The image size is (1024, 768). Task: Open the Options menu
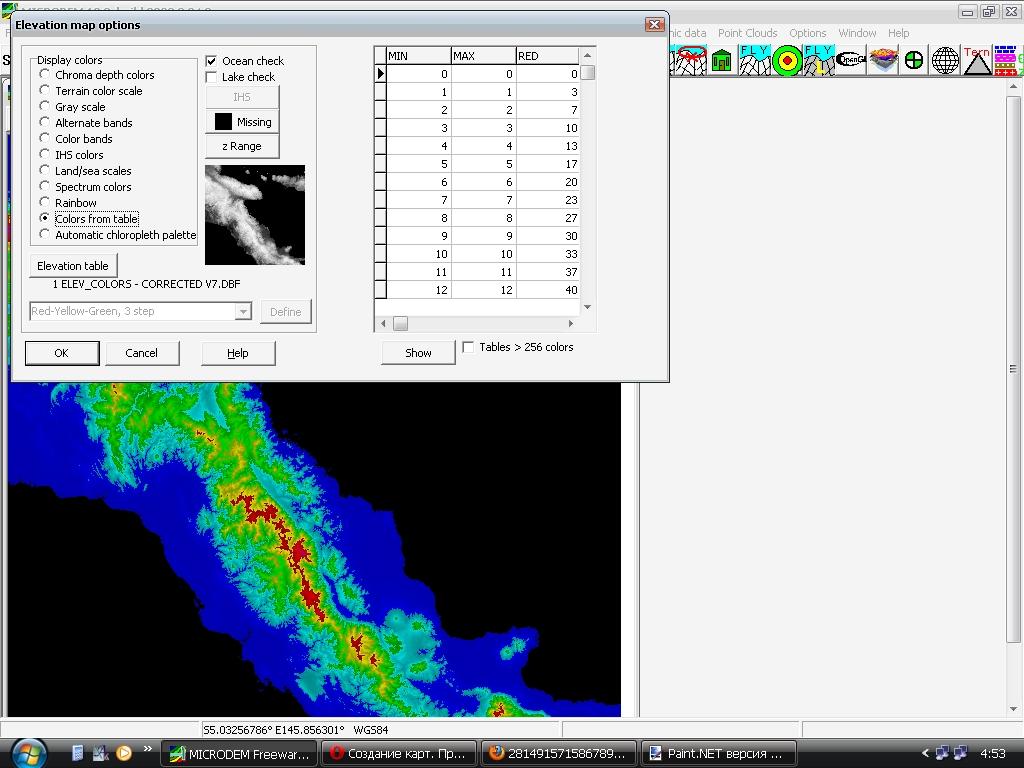point(807,33)
